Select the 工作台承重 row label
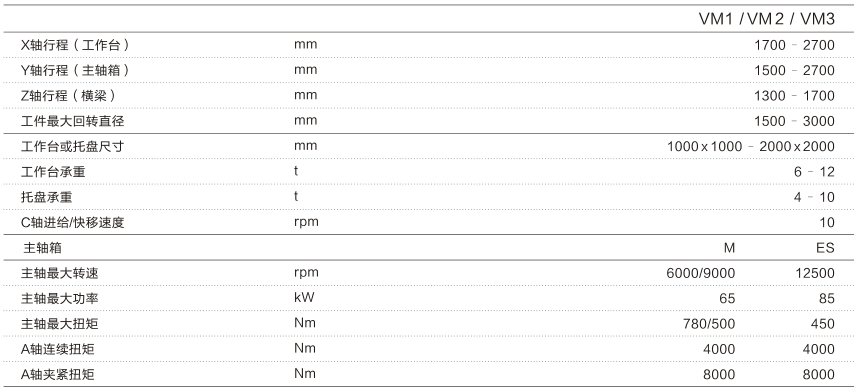Viewport: 856px width, 392px height. coord(53,171)
